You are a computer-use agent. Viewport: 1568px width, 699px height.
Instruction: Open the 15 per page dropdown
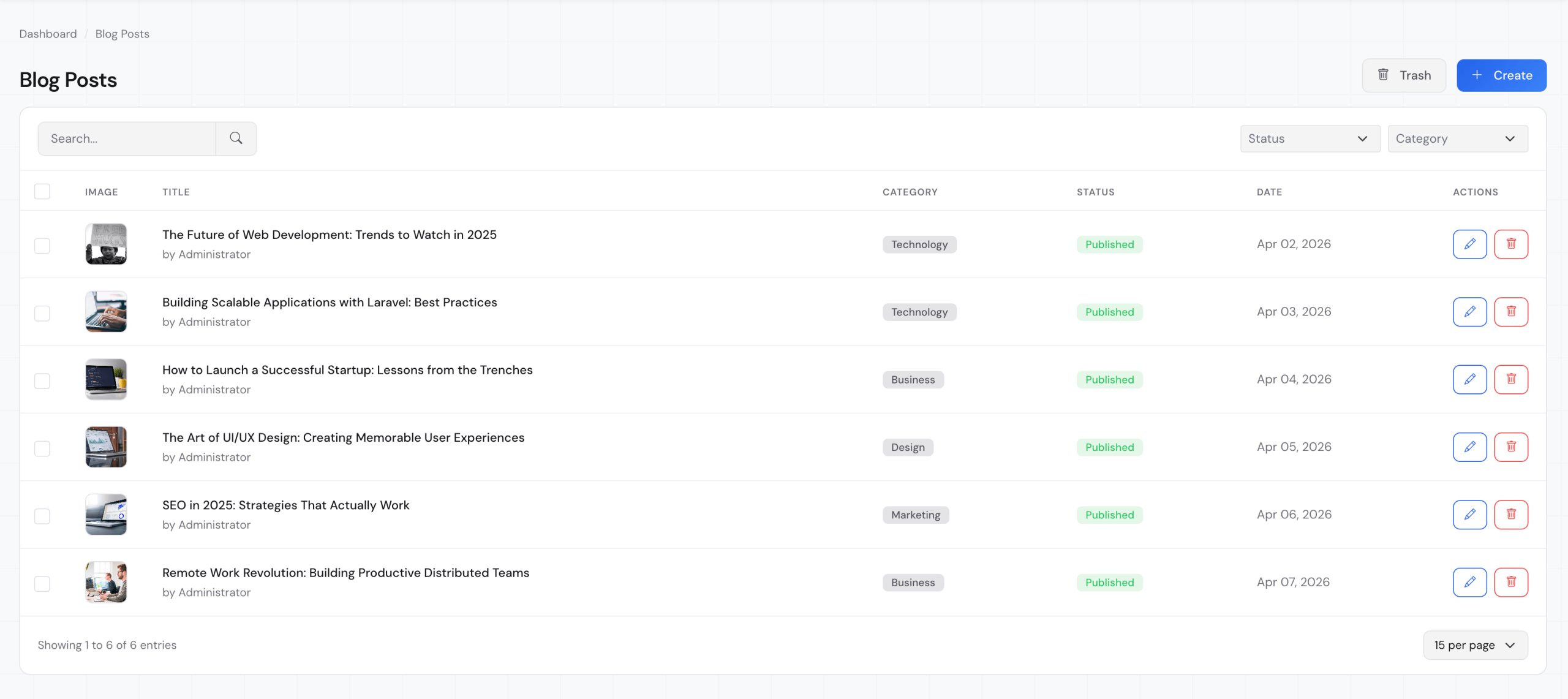tap(1475, 645)
